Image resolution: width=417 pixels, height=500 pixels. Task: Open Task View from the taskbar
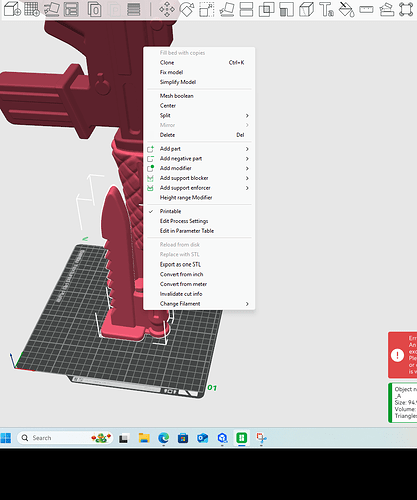point(124,439)
